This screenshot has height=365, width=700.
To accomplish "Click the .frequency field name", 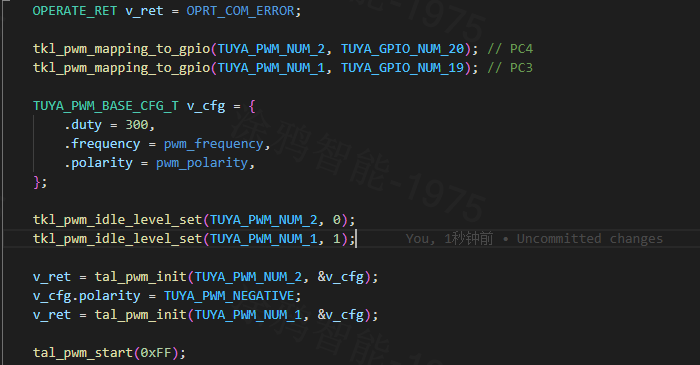I will point(102,144).
